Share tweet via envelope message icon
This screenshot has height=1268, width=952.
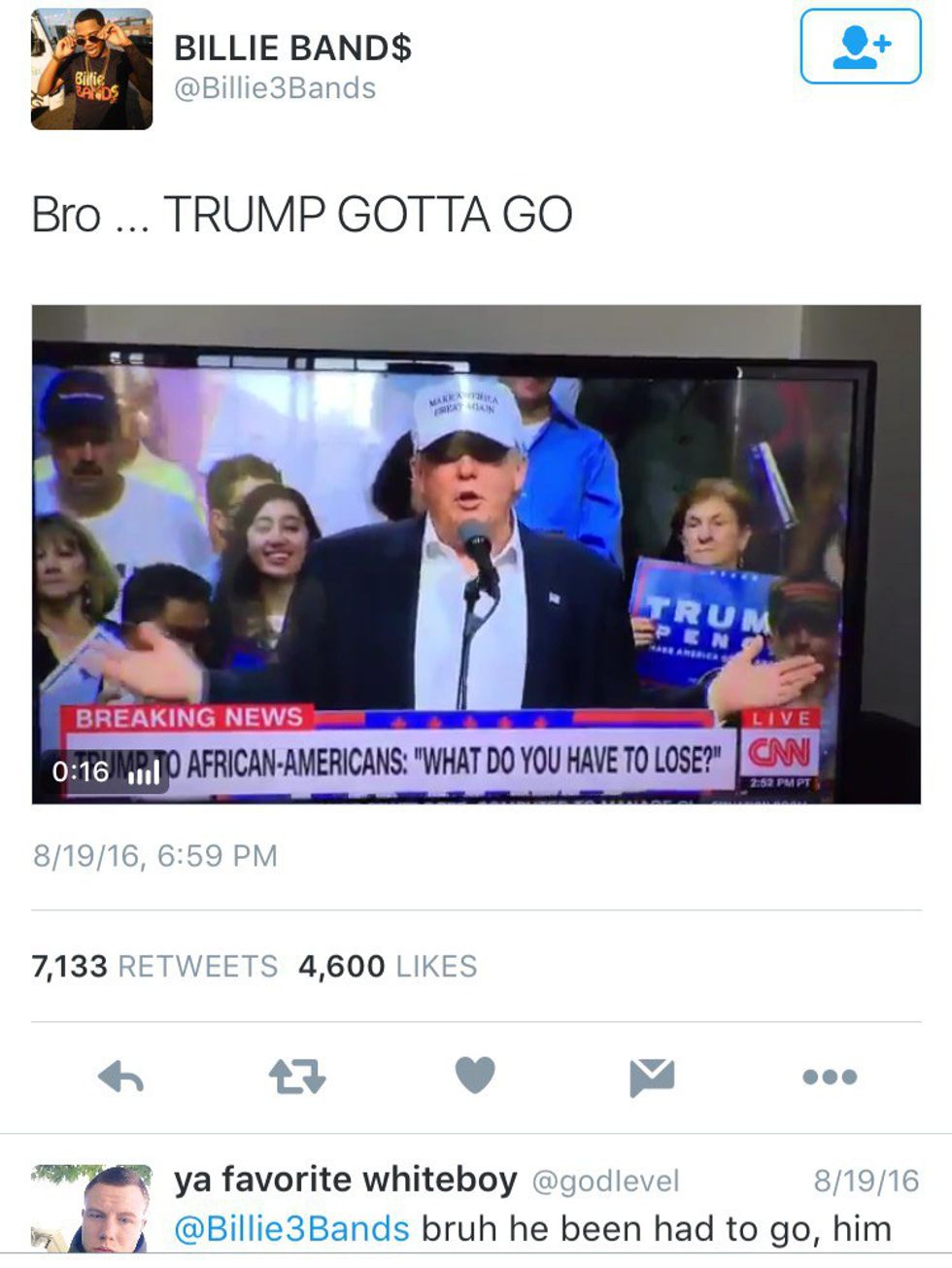coord(652,1078)
